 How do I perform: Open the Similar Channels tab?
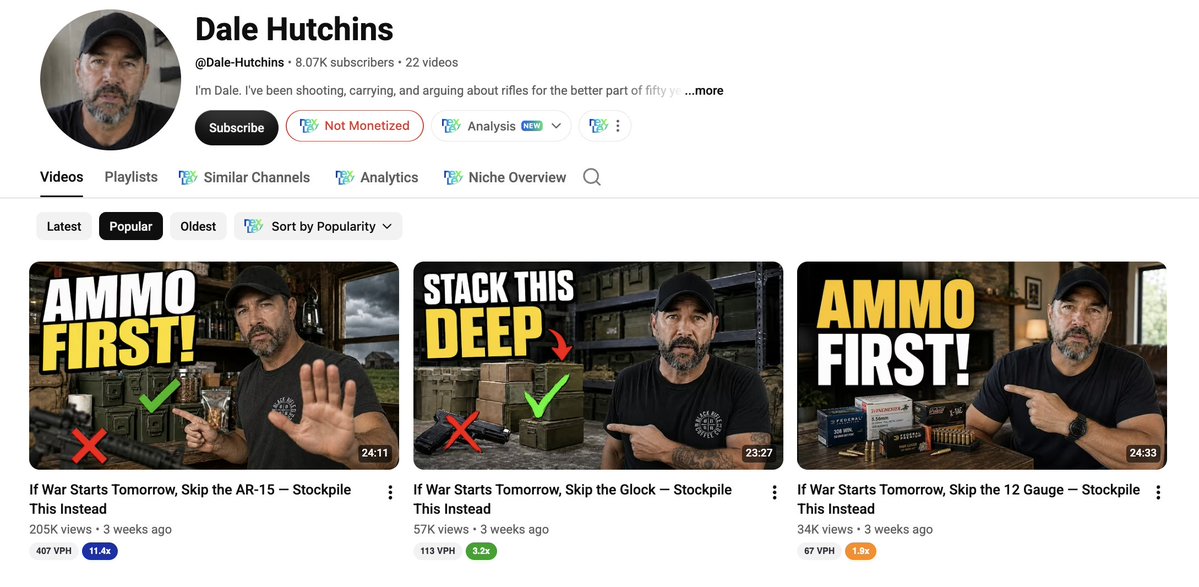[244, 177]
